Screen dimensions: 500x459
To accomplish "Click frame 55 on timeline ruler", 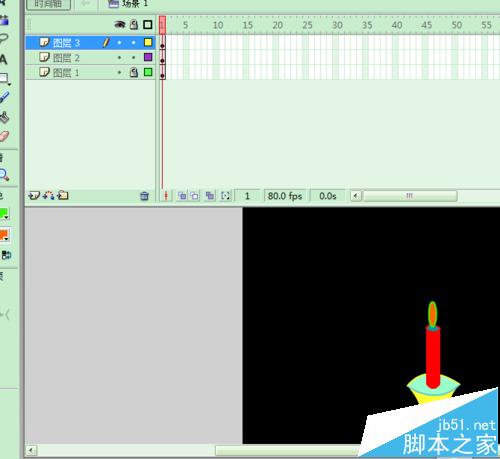I will [x=486, y=25].
